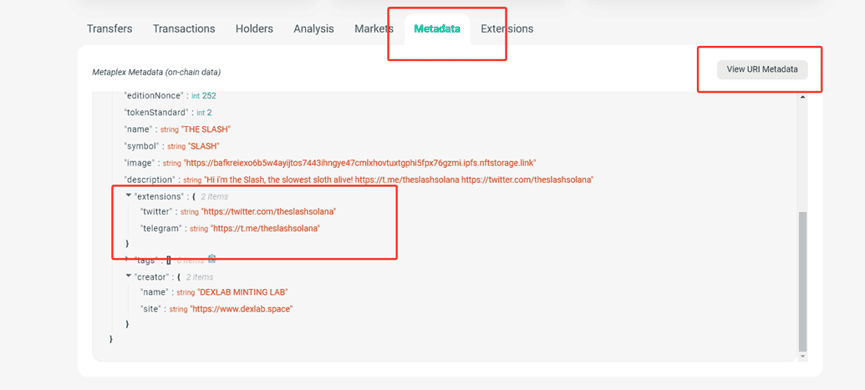Click the "THE SLASH" name value

(x=206, y=129)
